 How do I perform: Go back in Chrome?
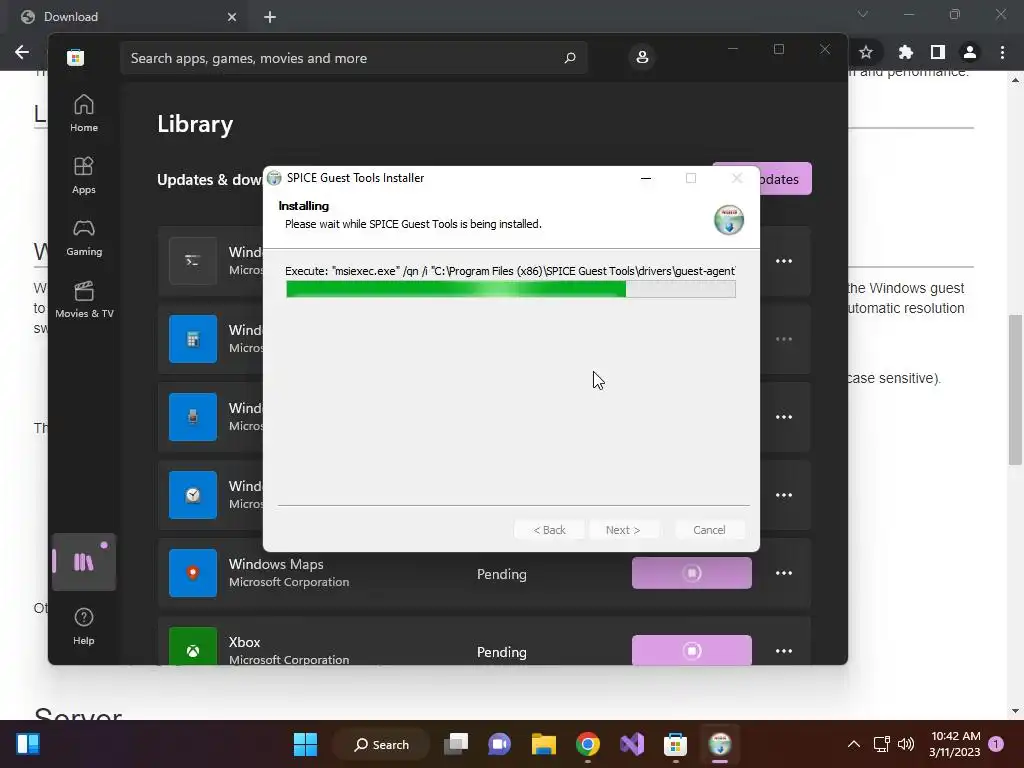(x=22, y=52)
